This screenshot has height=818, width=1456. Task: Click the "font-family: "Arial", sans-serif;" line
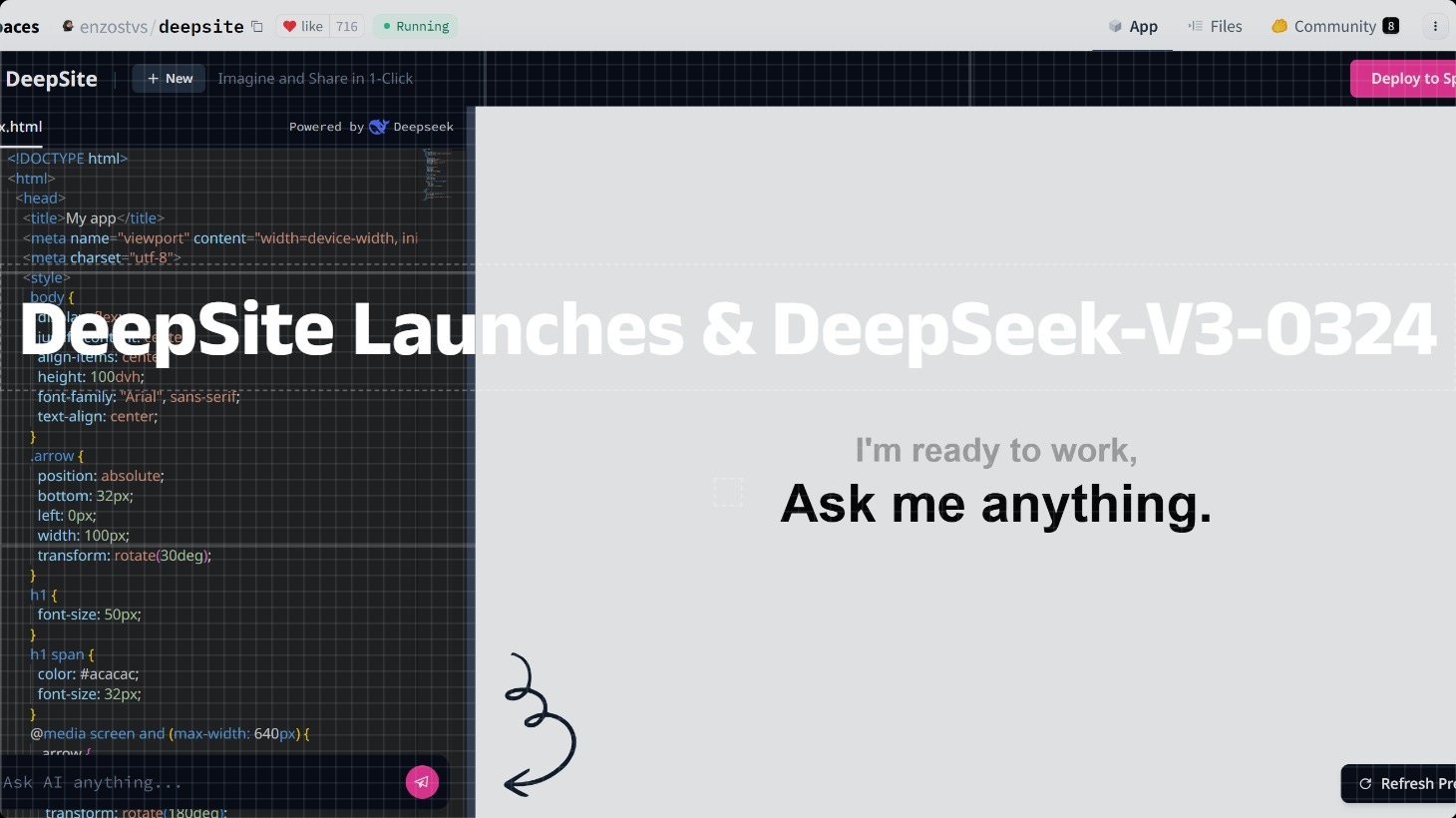pos(139,397)
